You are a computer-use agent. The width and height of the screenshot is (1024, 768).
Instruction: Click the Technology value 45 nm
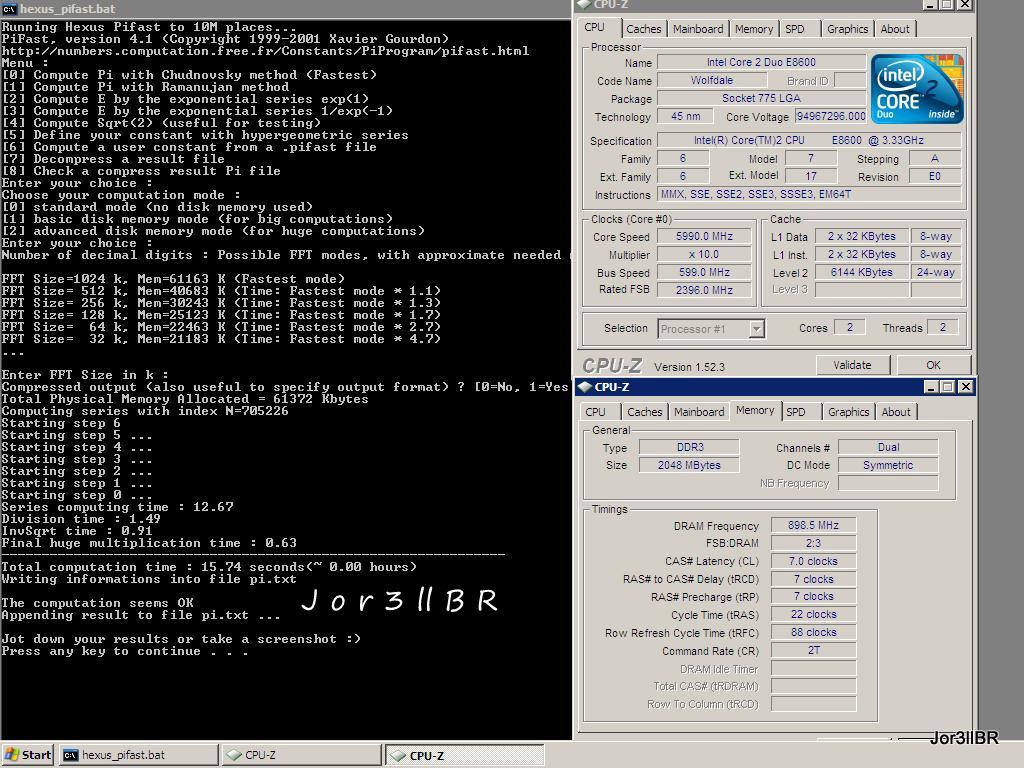686,116
